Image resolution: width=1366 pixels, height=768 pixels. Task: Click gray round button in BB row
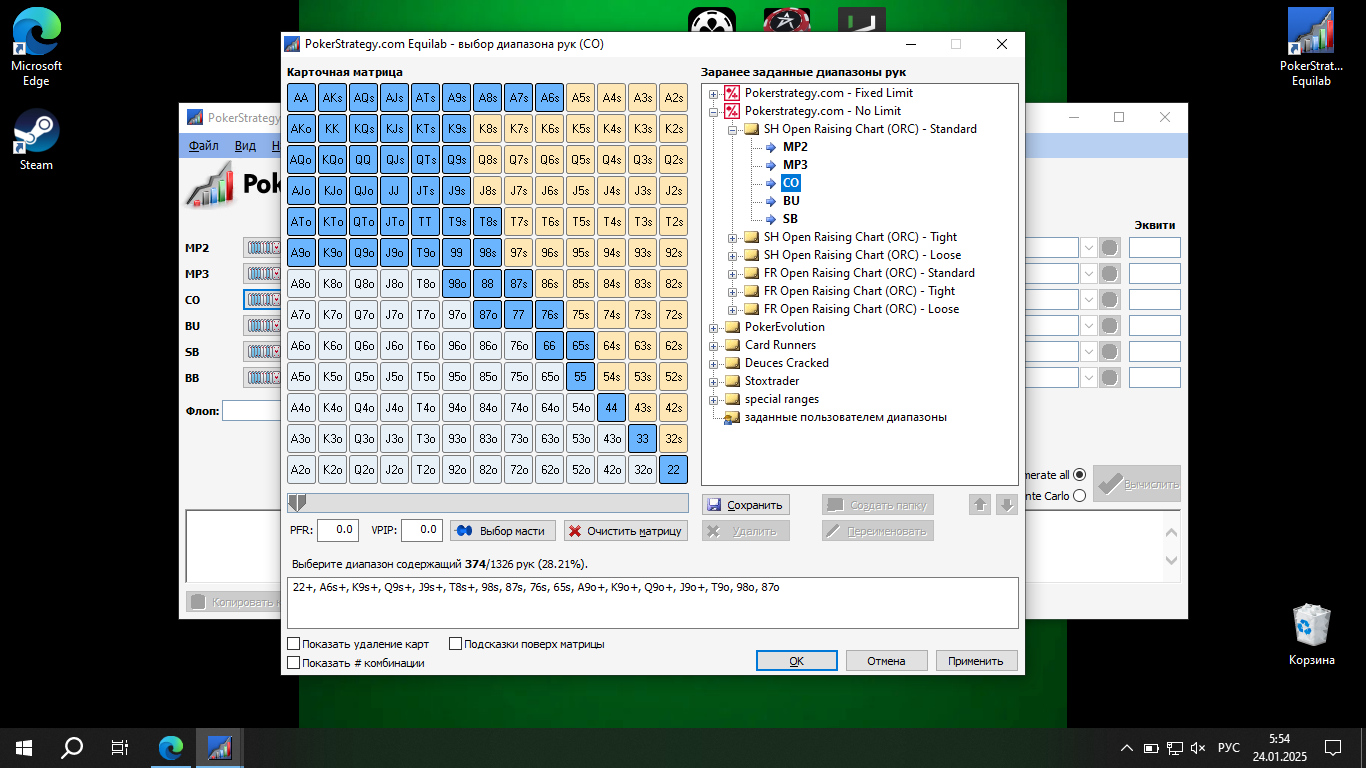pyautogui.click(x=1110, y=378)
